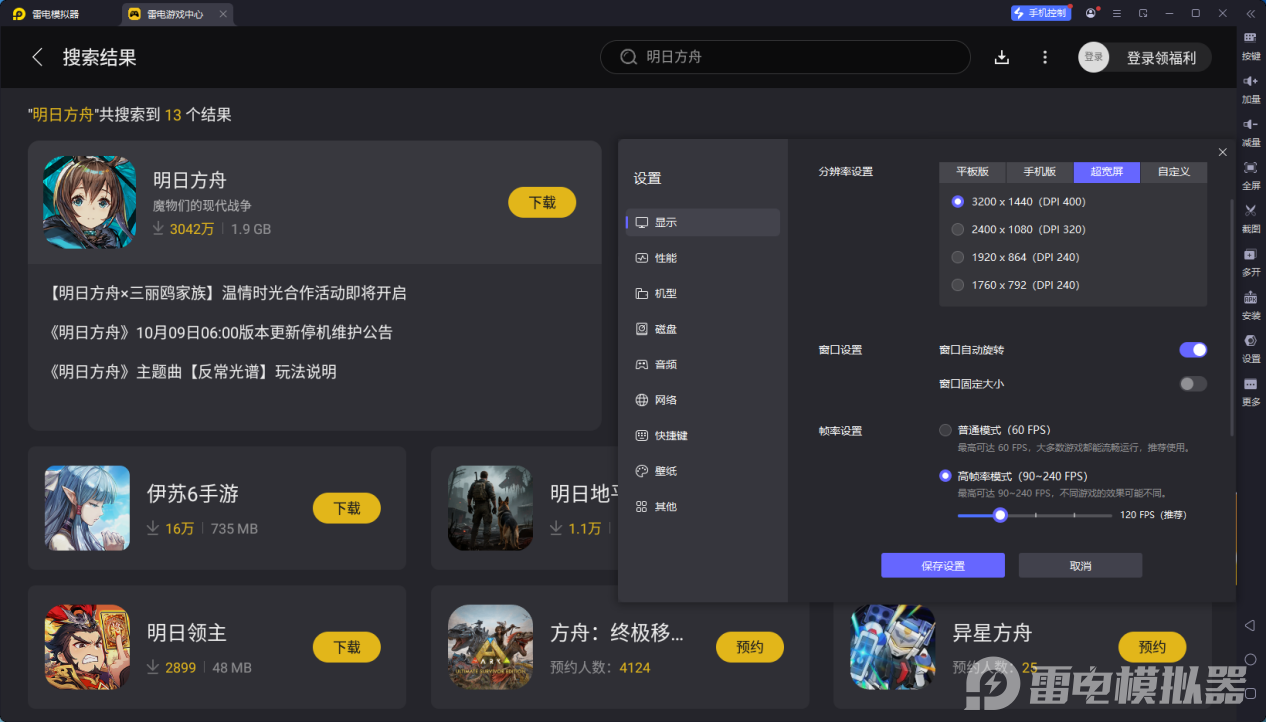The width and height of the screenshot is (1266, 722).
Task: Click the 明日方舟 search input field
Action: (785, 57)
